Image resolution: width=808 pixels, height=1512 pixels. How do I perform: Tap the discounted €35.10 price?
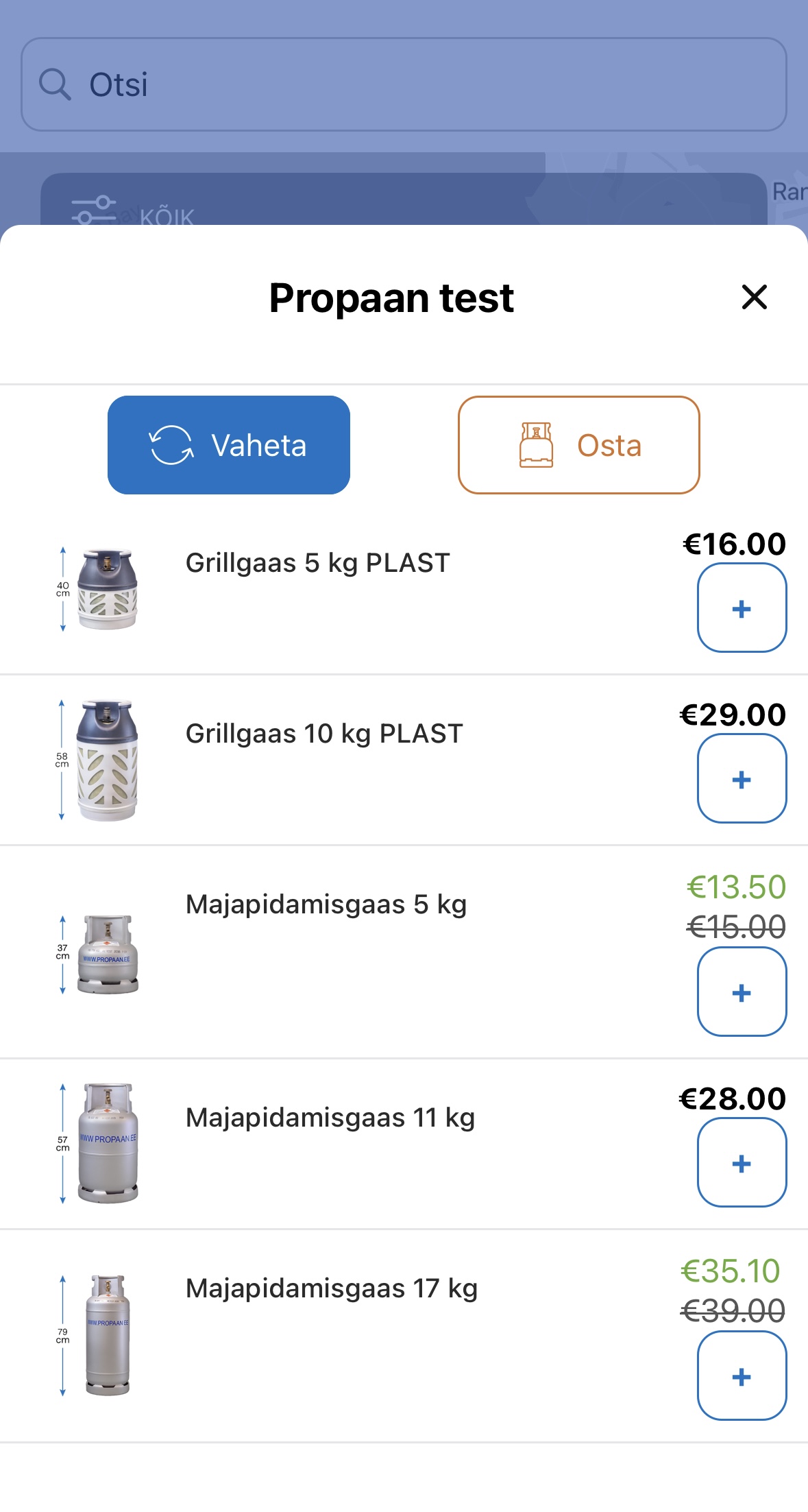click(x=730, y=1271)
